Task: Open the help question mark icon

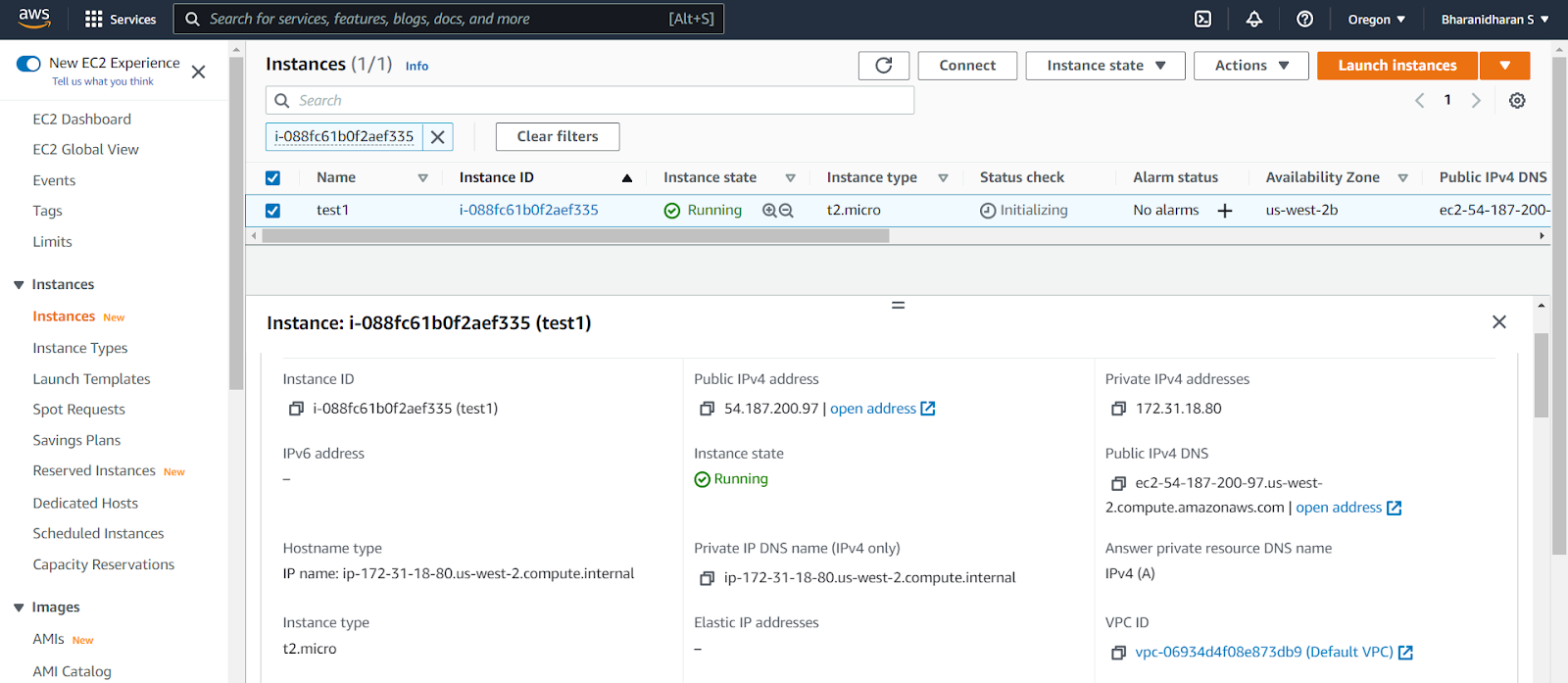Action: click(x=1304, y=19)
